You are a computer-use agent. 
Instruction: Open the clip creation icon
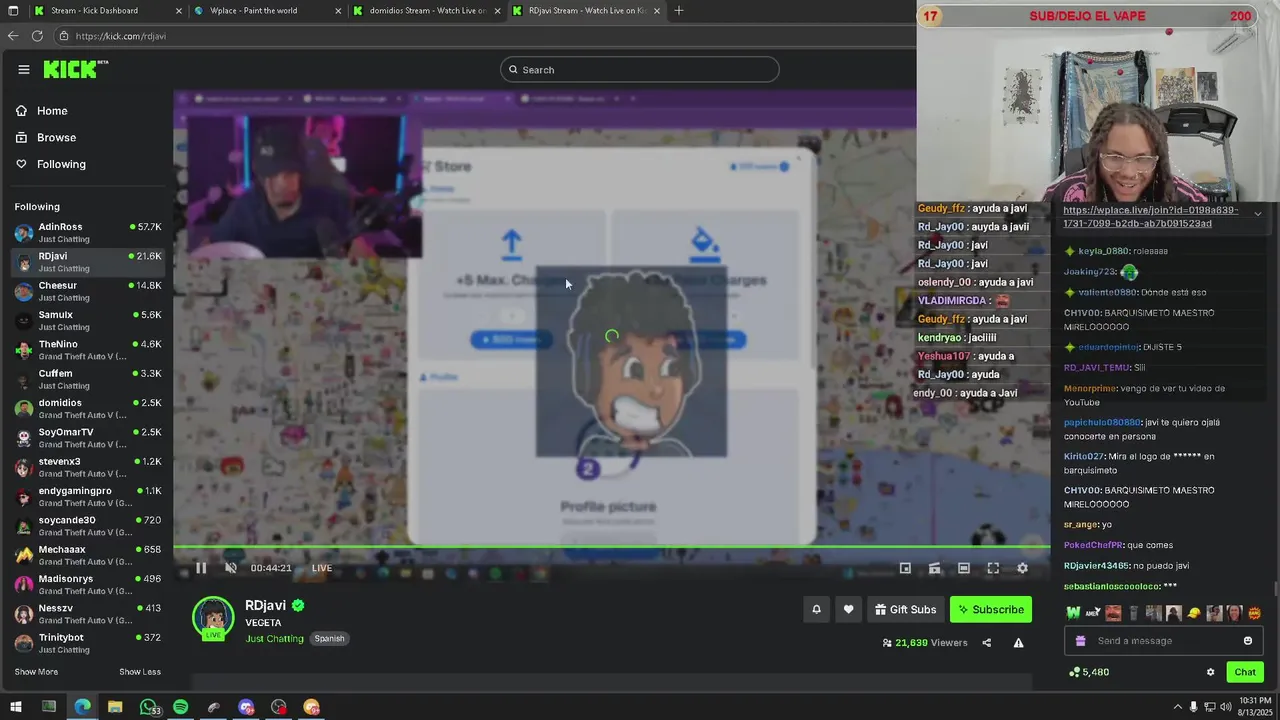point(934,568)
